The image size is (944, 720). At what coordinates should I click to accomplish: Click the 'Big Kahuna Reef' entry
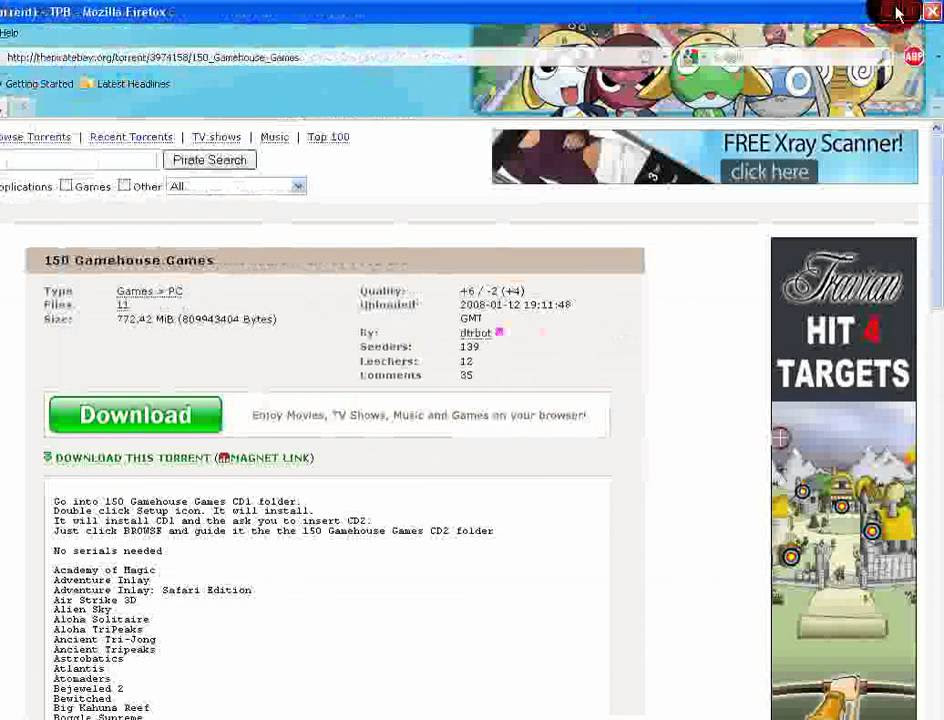pyautogui.click(x=101, y=708)
